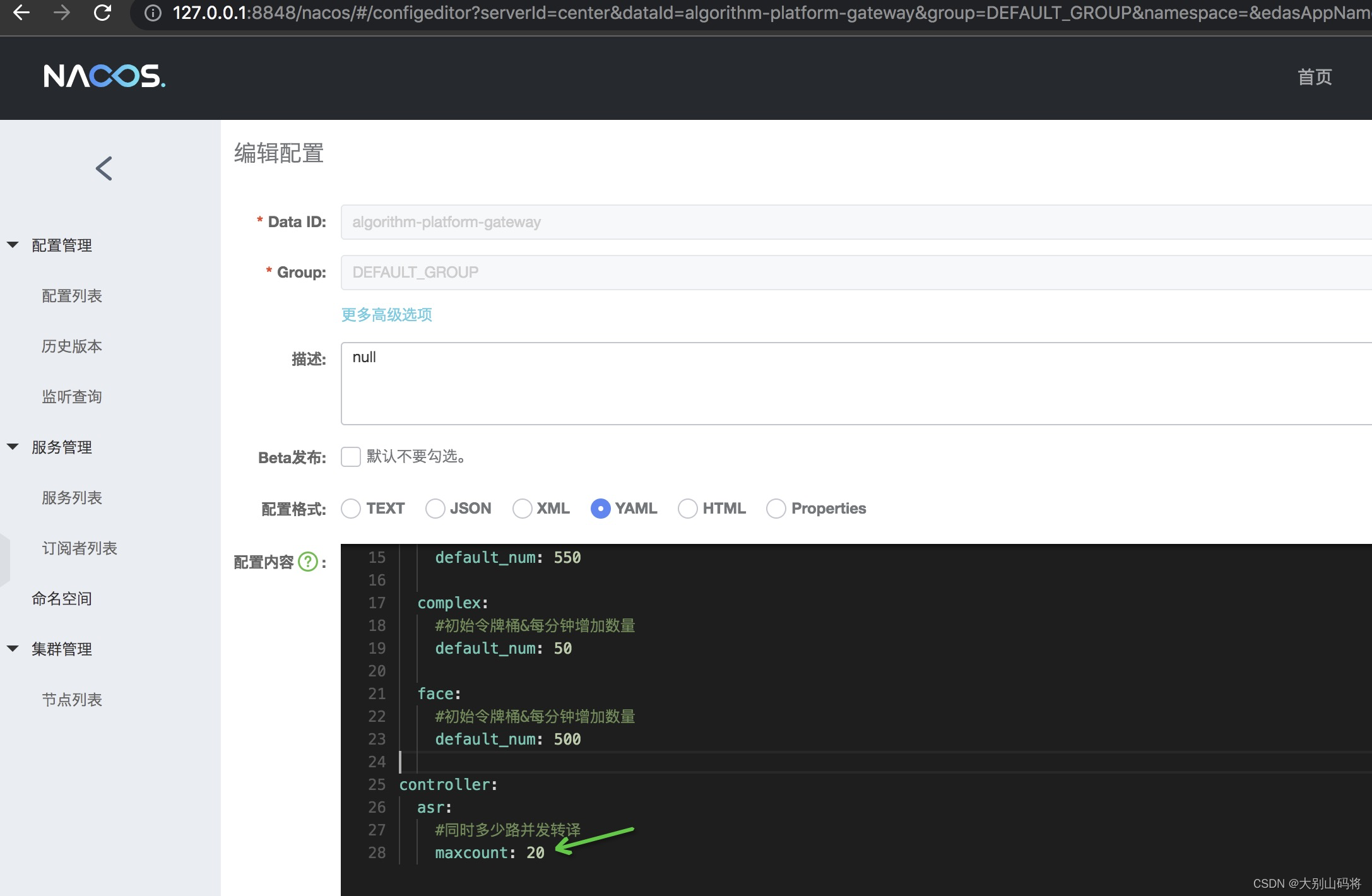Collapse the 服务管理 menu section
1372x896 pixels.
coord(13,447)
